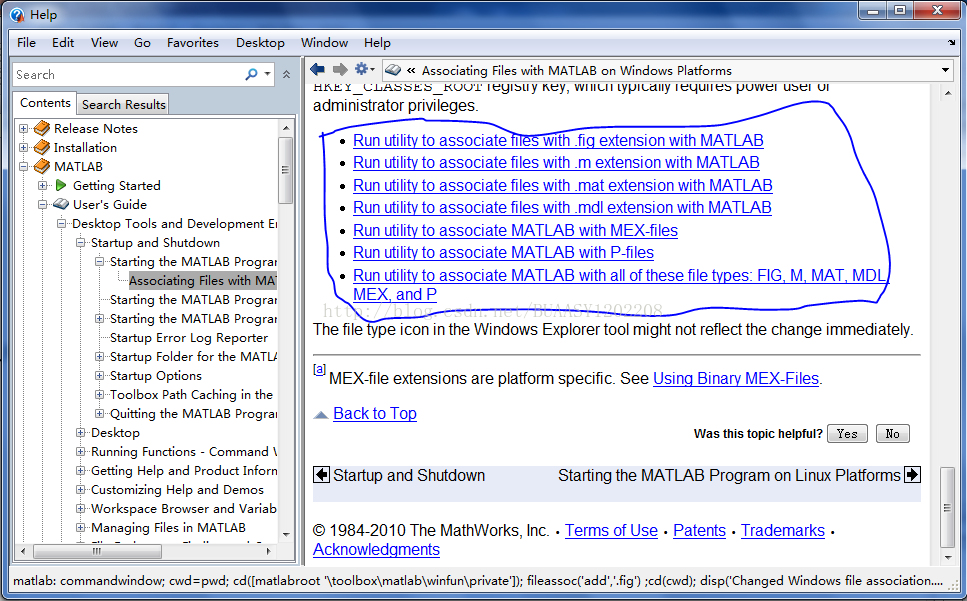This screenshot has width=967, height=601.
Task: Expand the Desktop tree node
Action: (x=80, y=433)
